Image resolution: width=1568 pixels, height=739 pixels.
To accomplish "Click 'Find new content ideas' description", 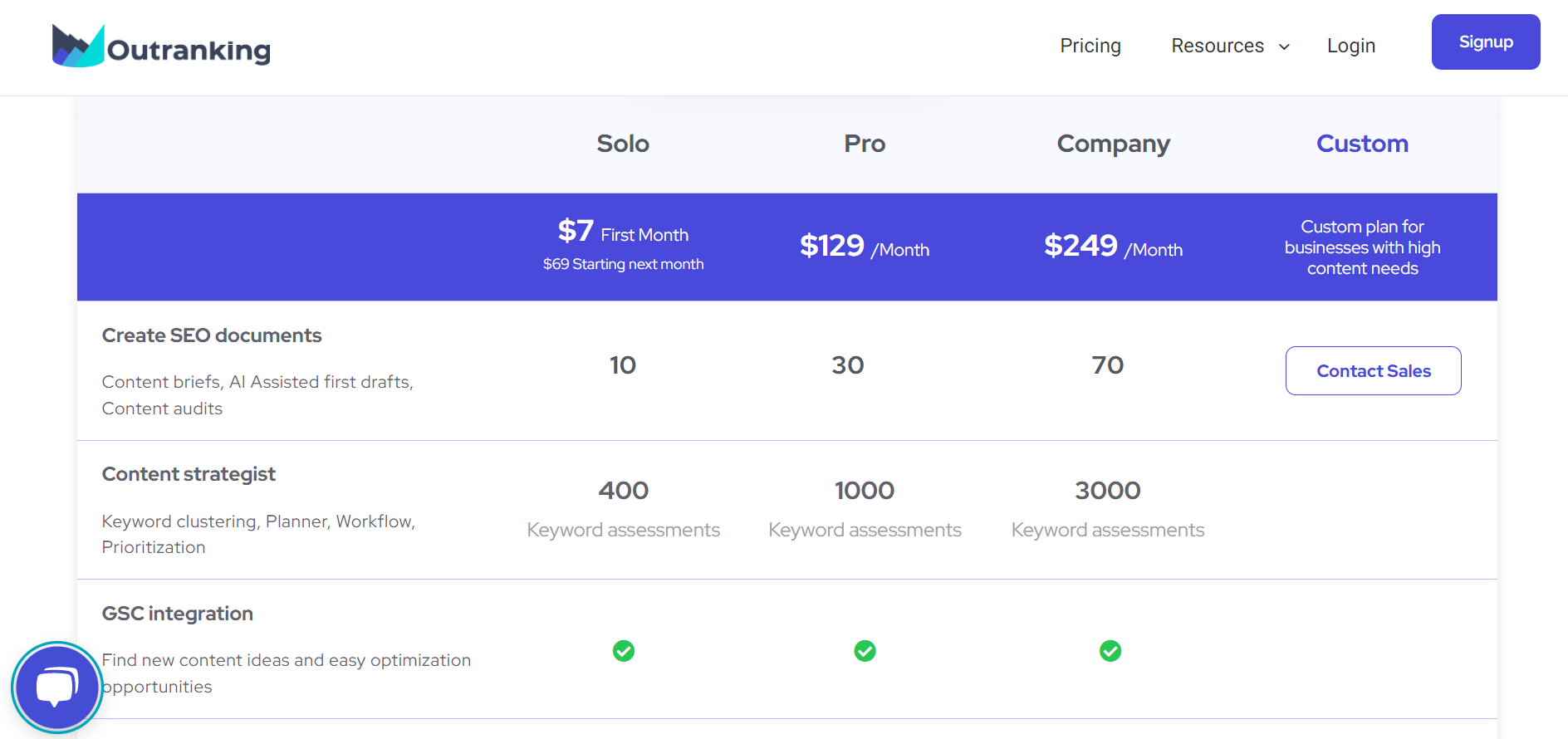I will (287, 673).
